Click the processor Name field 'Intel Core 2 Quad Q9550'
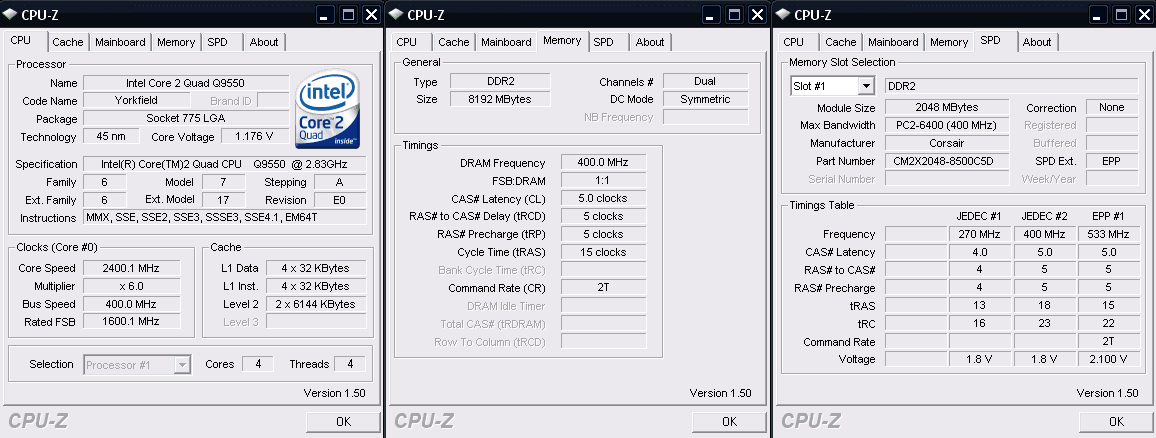Image resolution: width=1156 pixels, height=438 pixels. click(x=187, y=83)
